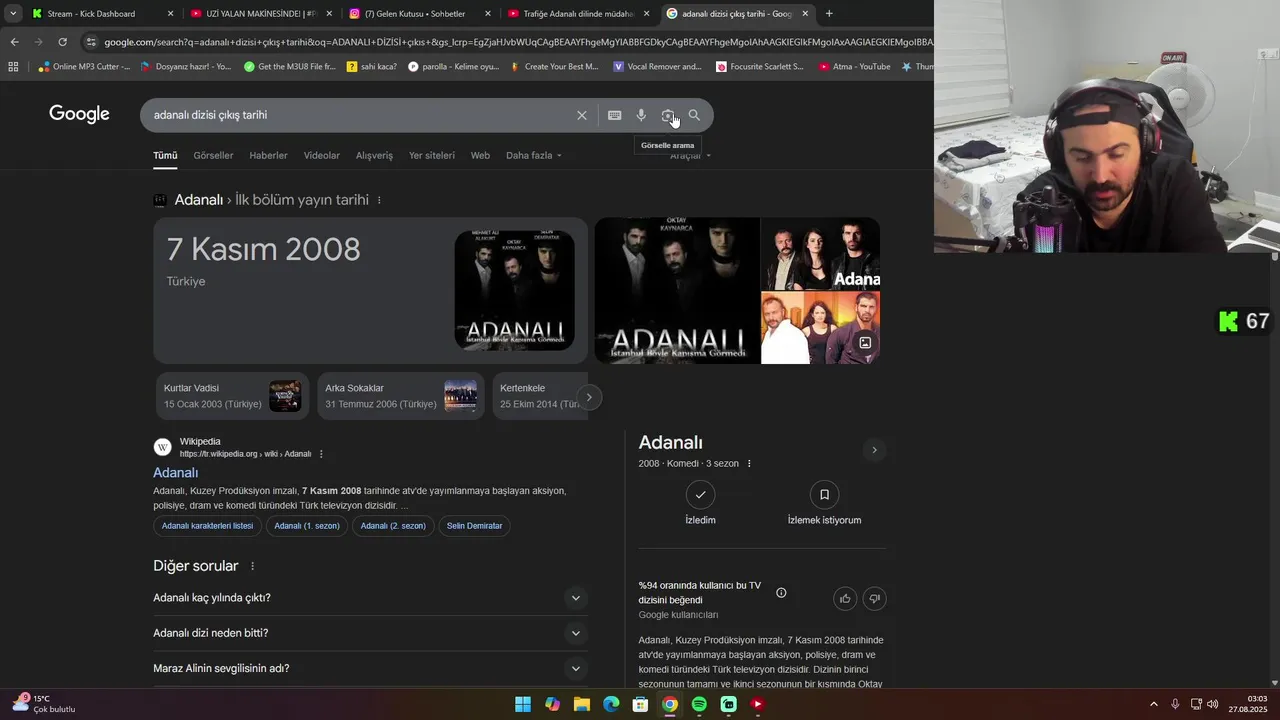Open the Chrome apps grid shortcut

(x=13, y=67)
